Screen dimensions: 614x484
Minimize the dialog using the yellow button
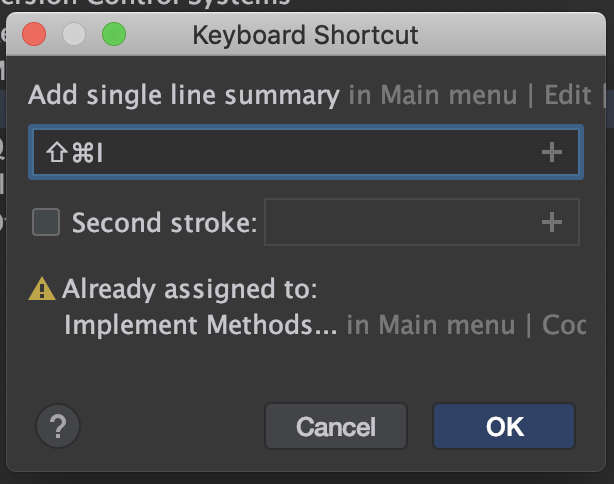click(x=74, y=37)
